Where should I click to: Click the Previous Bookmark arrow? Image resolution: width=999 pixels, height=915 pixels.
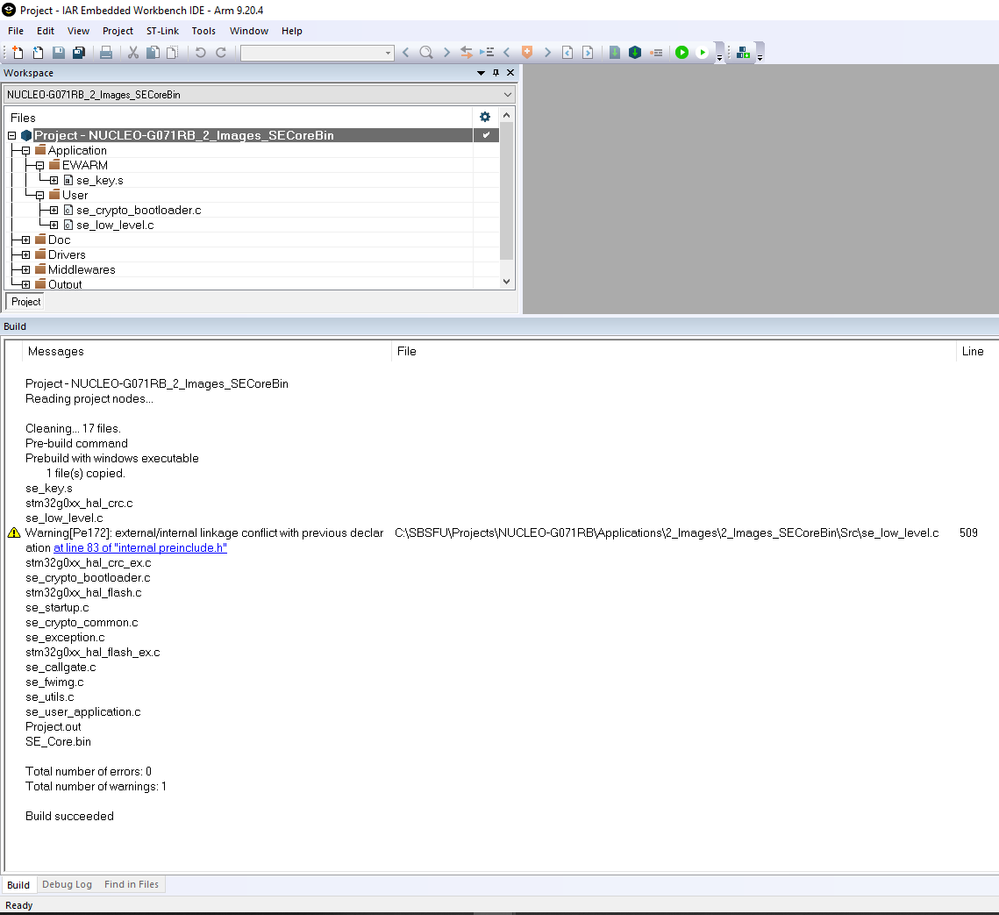point(507,52)
